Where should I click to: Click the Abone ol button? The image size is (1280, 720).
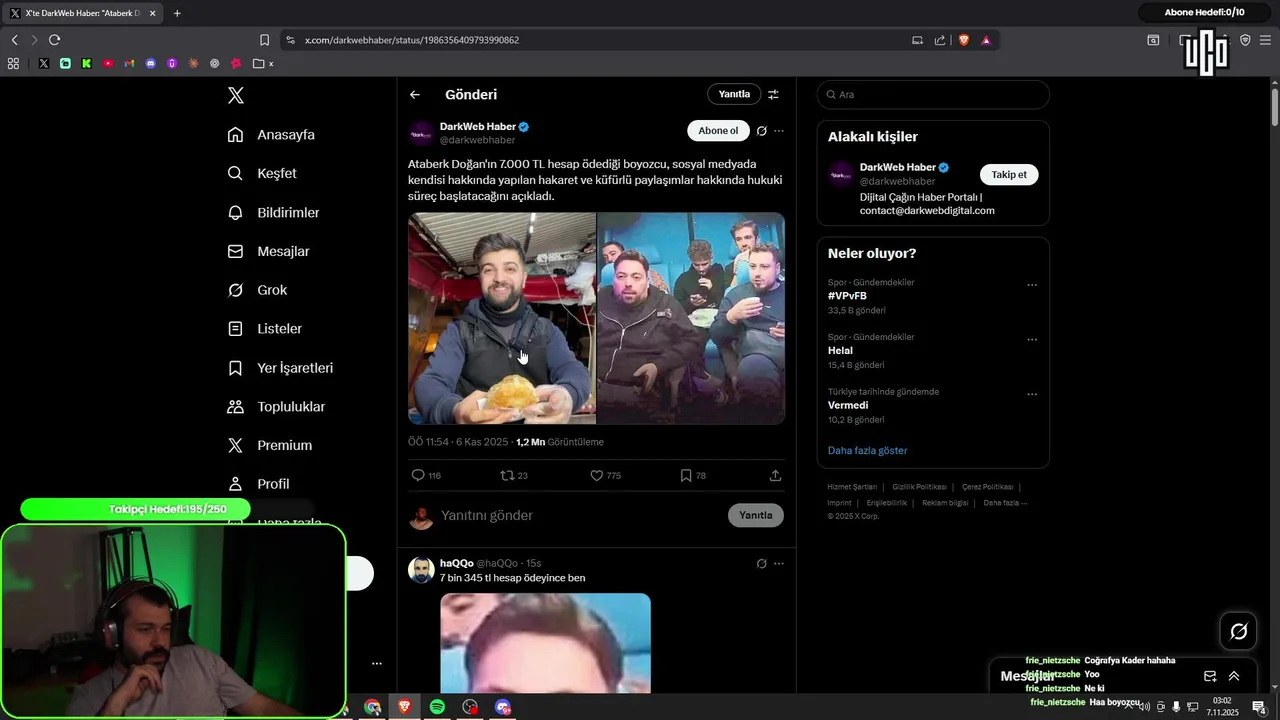point(718,131)
